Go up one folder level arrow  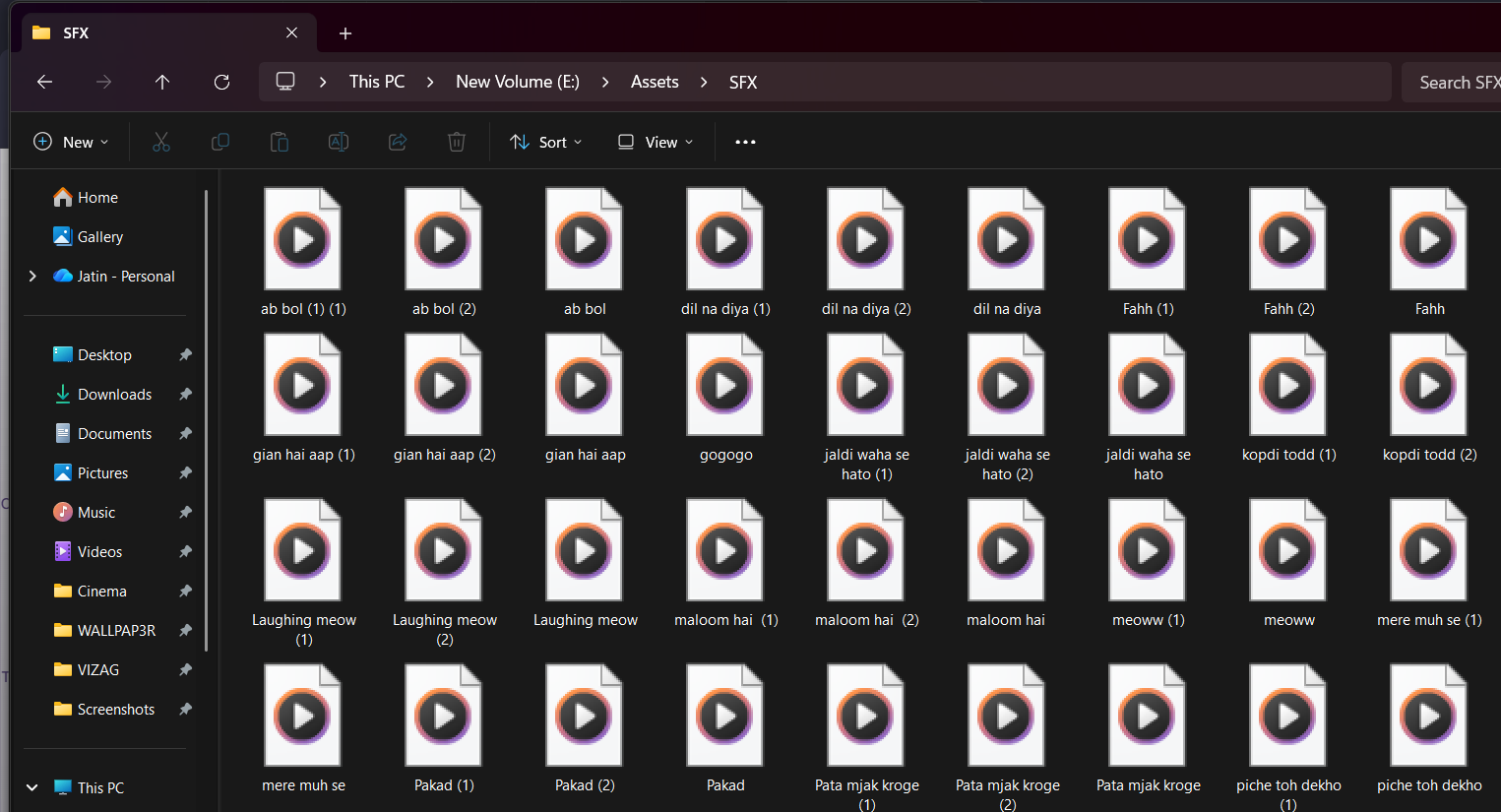[162, 82]
